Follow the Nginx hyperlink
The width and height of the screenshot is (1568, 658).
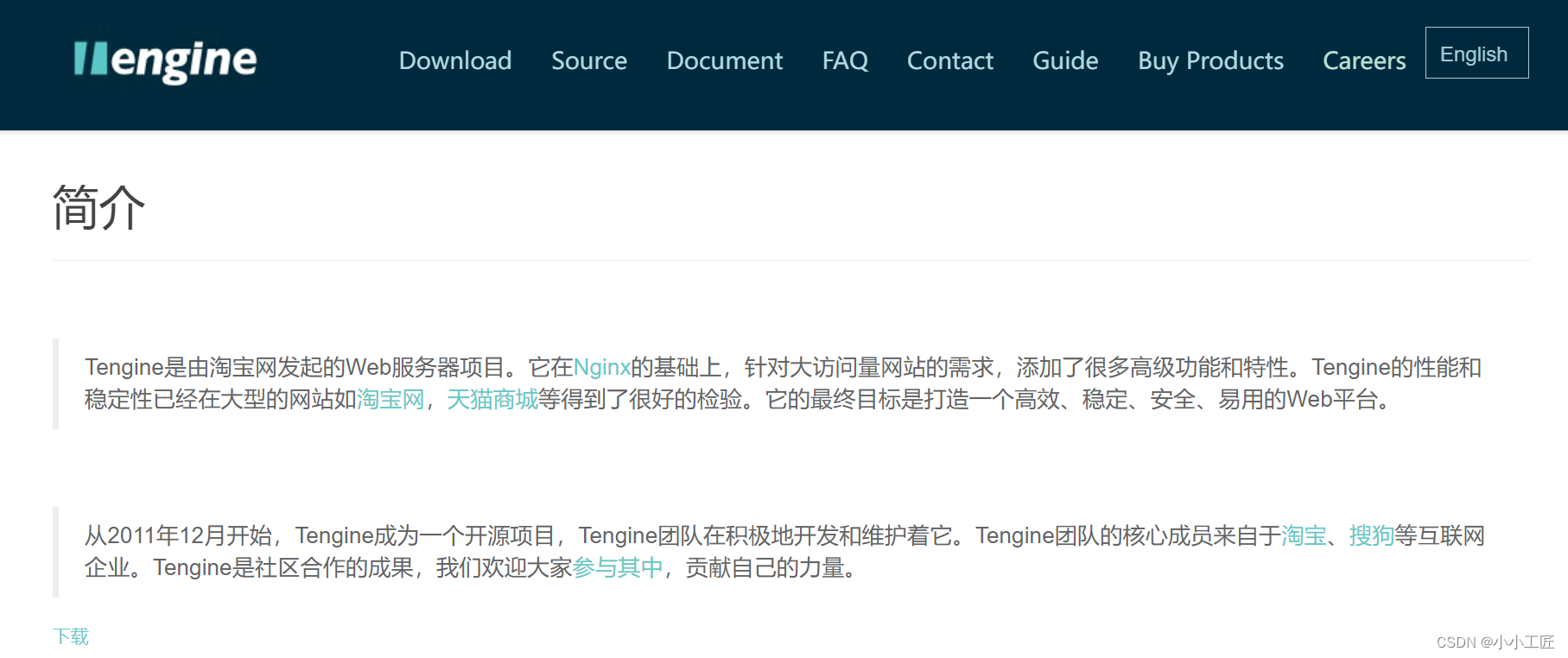(x=601, y=368)
